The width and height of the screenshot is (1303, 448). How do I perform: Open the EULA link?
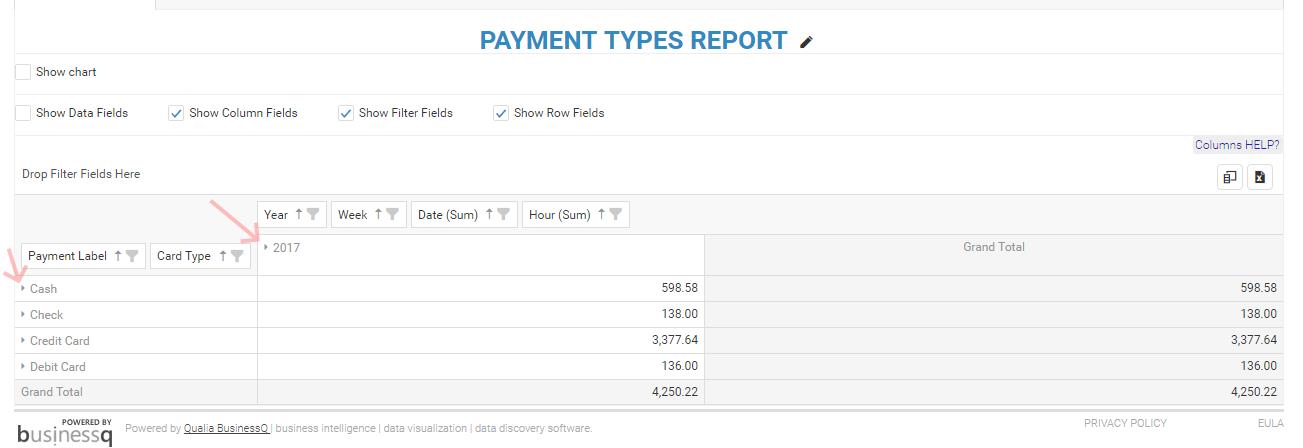1270,424
